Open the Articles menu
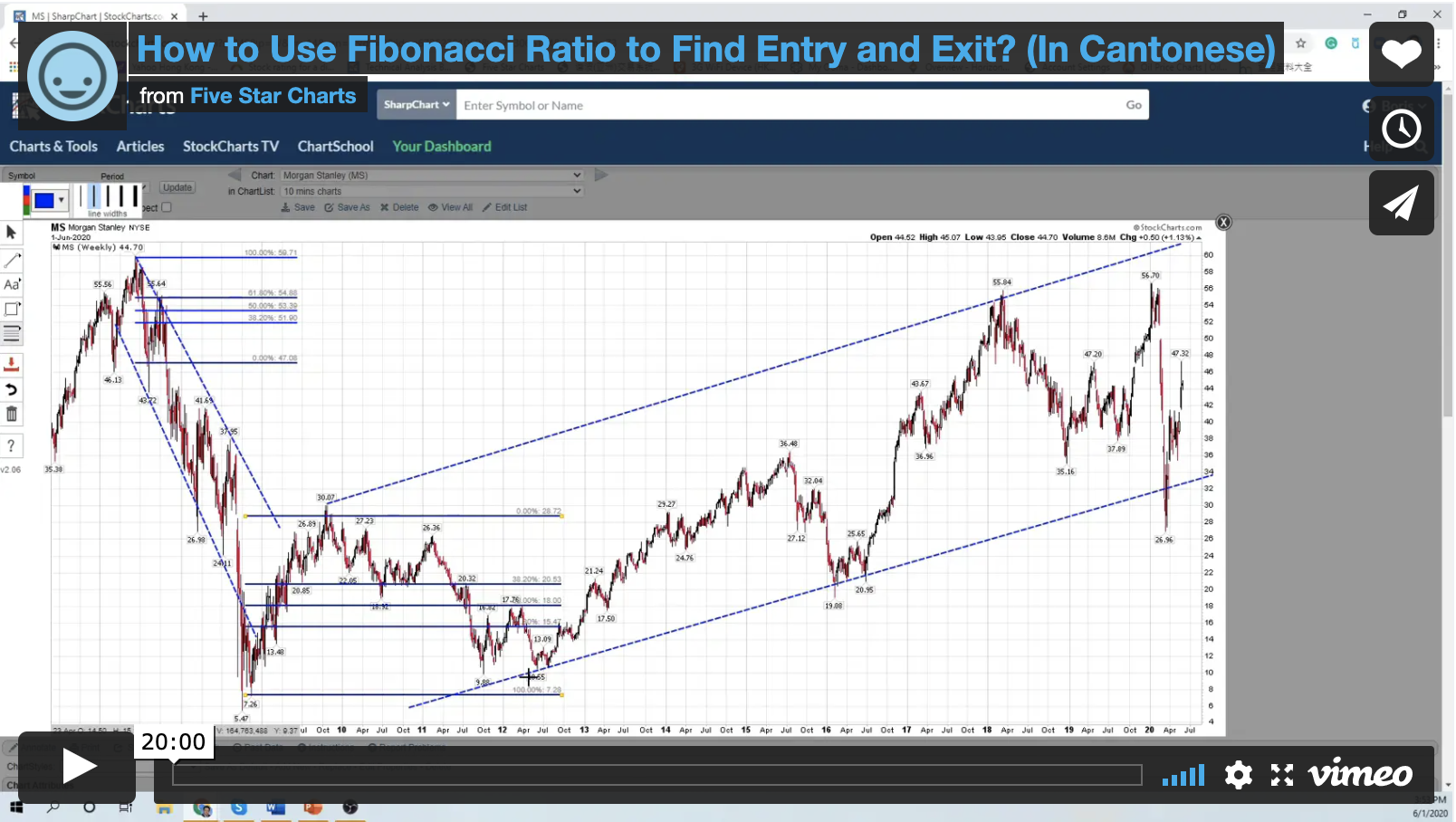 pos(140,147)
